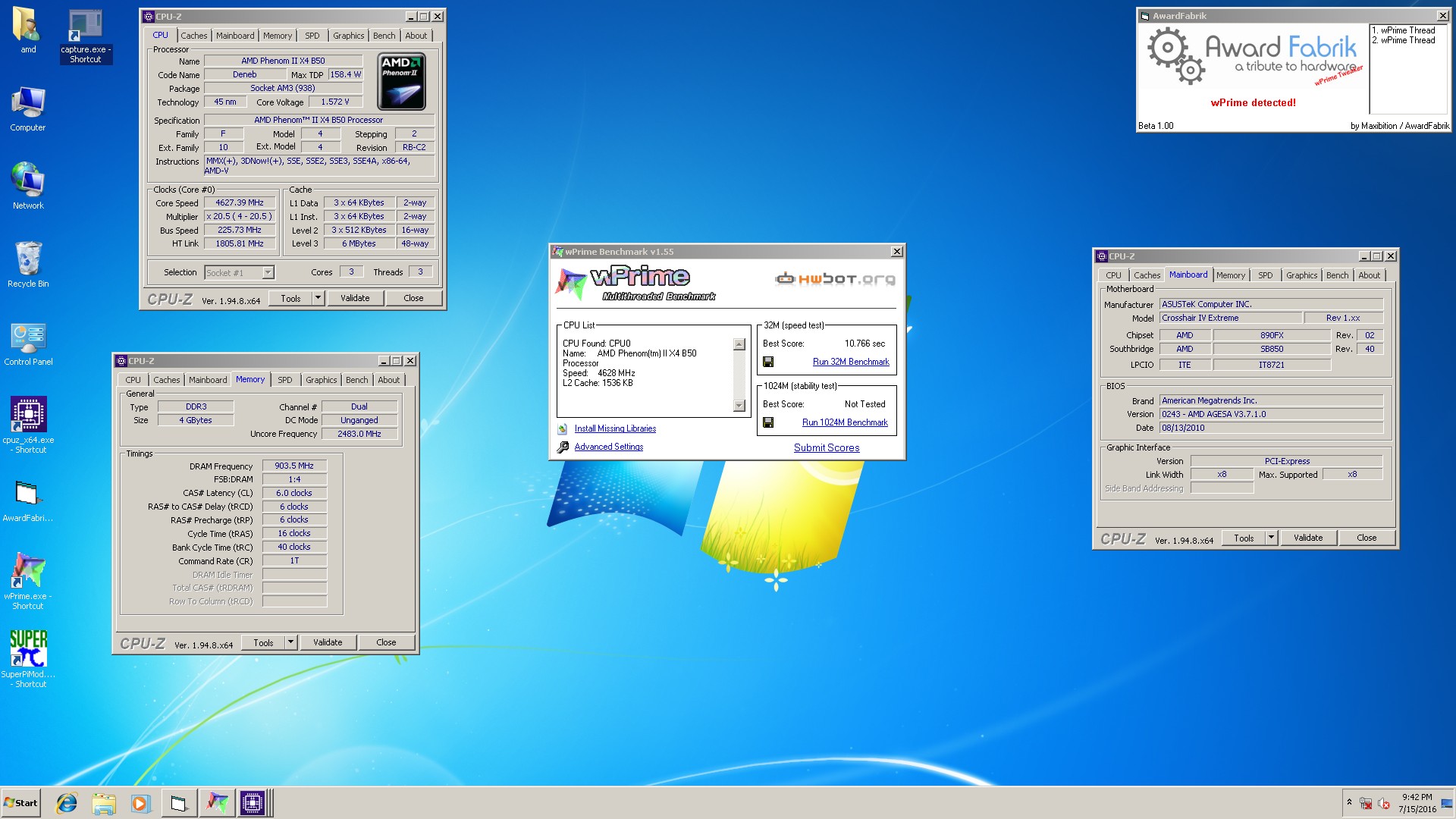Image resolution: width=1456 pixels, height=819 pixels.
Task: Click Run 32M Benchmark link
Action: click(x=851, y=362)
